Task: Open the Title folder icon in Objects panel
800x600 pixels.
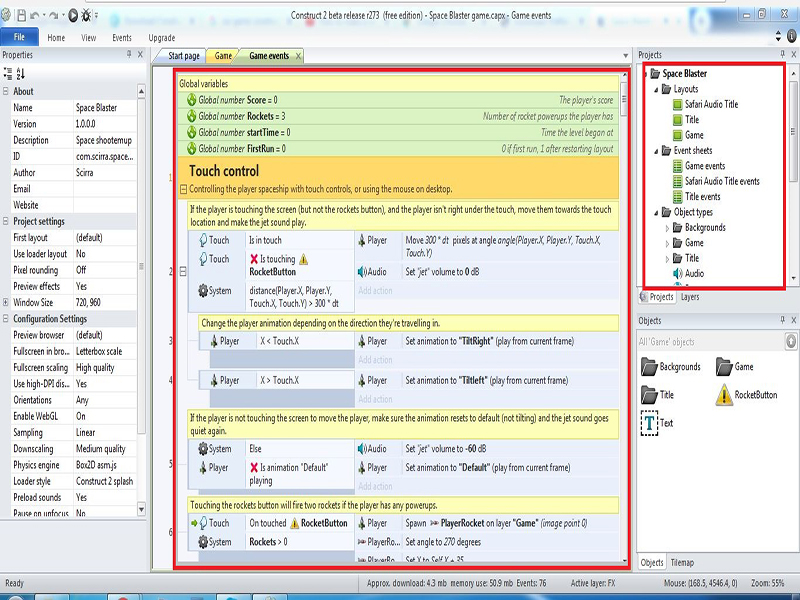Action: tap(649, 394)
